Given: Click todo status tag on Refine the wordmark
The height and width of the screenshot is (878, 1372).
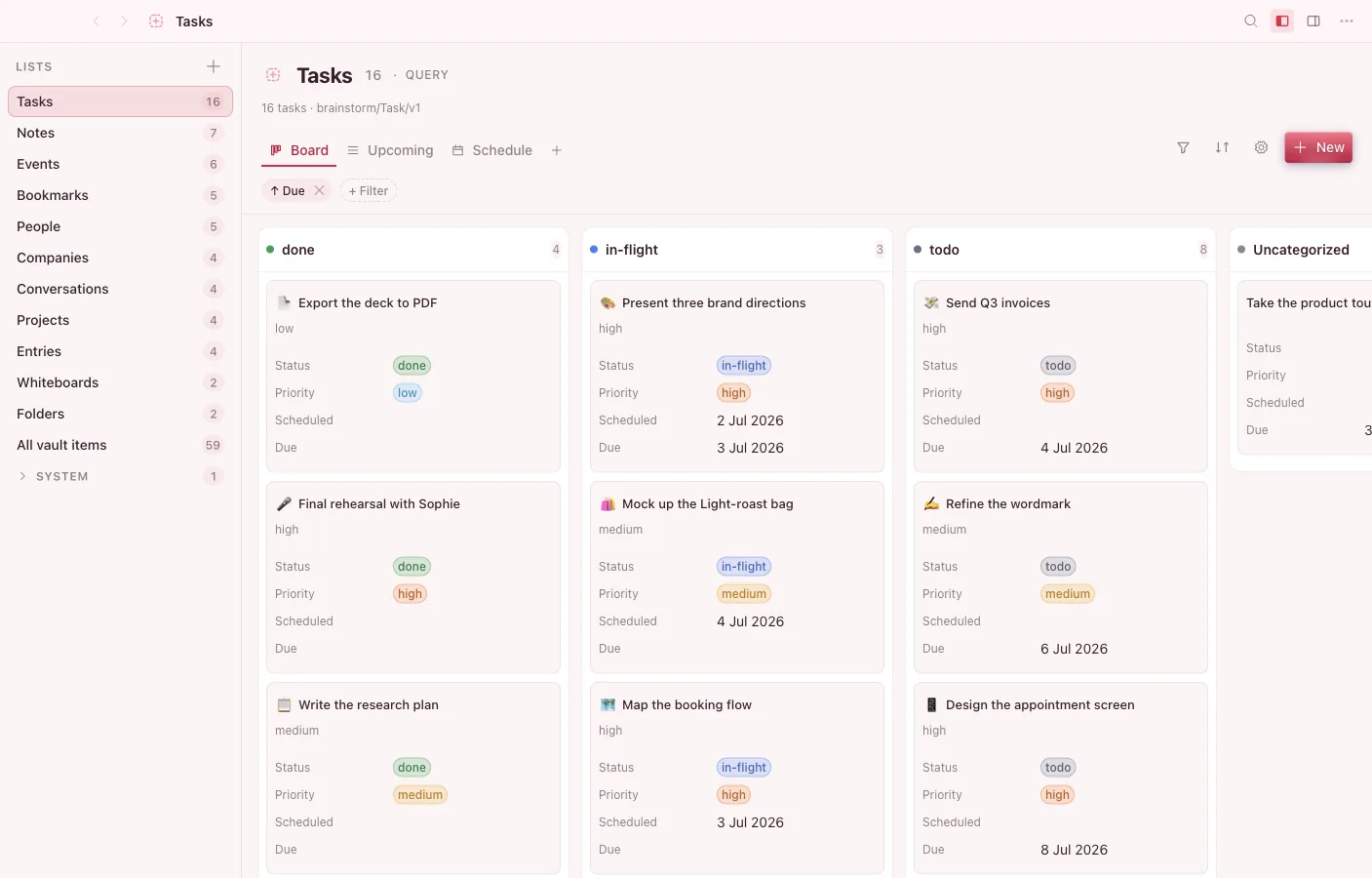Looking at the screenshot, I should 1058,567.
